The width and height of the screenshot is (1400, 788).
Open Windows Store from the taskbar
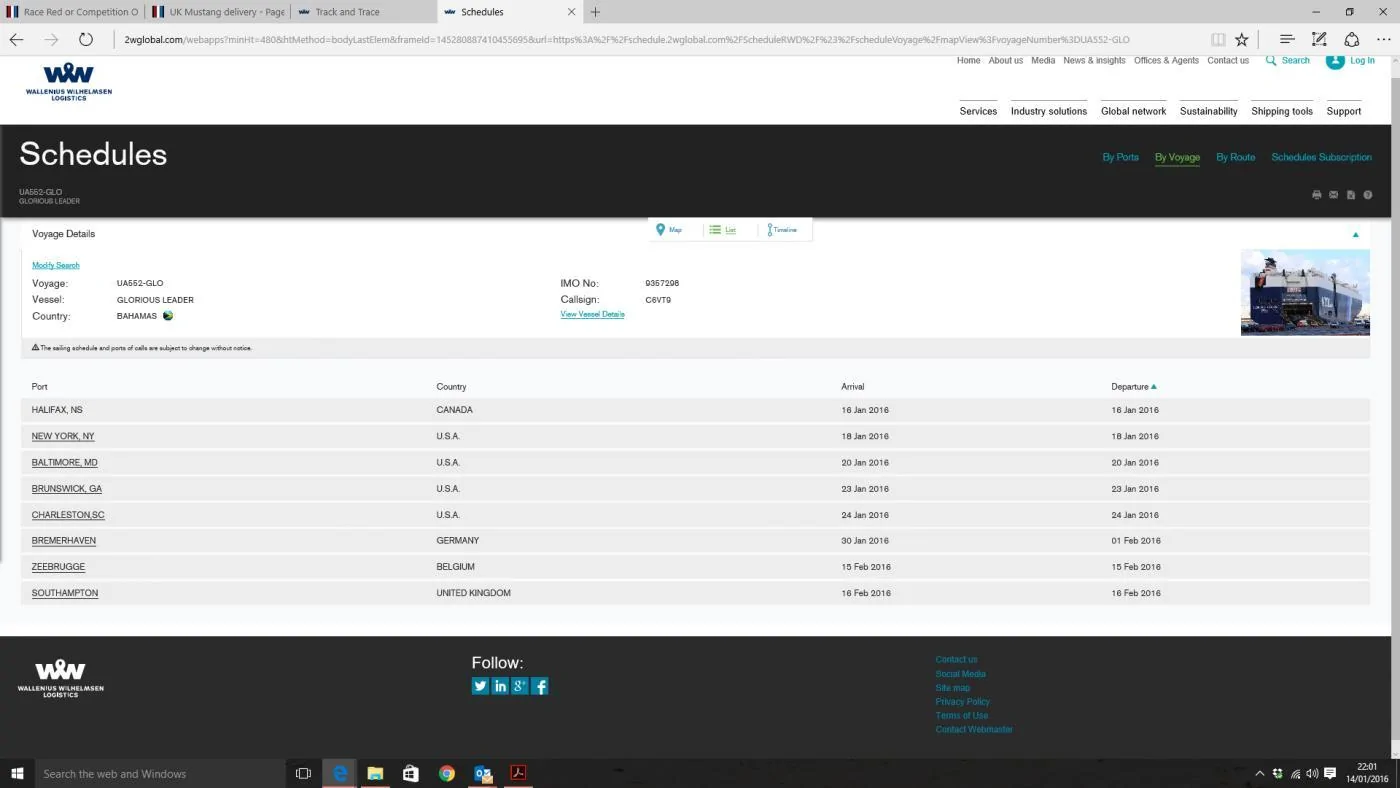pos(411,773)
